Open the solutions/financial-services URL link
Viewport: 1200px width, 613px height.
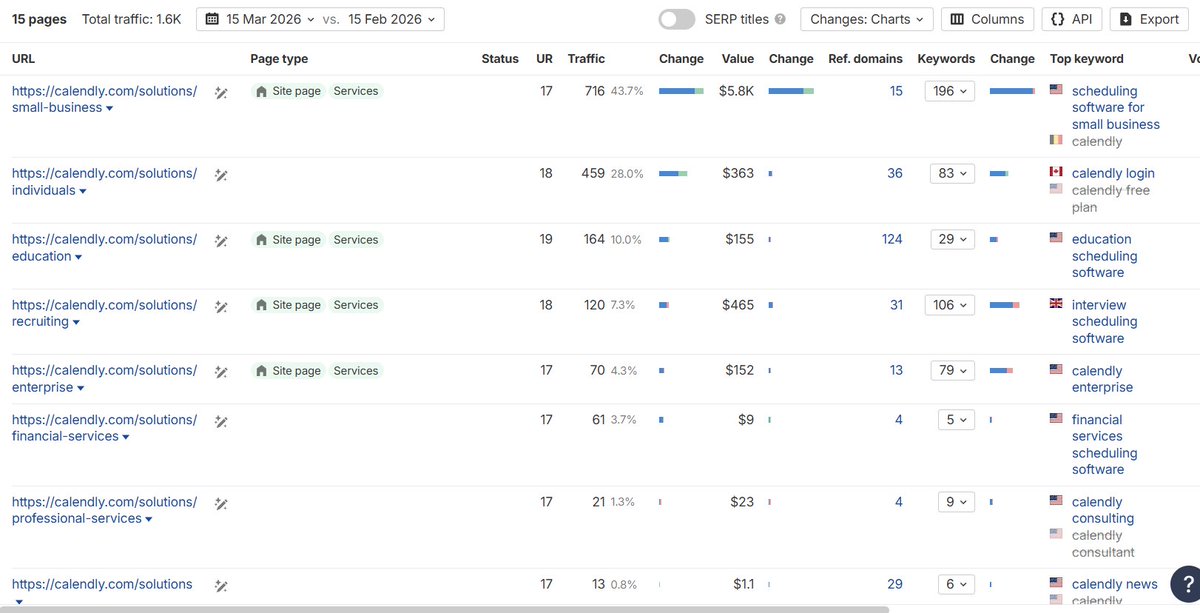coord(104,428)
